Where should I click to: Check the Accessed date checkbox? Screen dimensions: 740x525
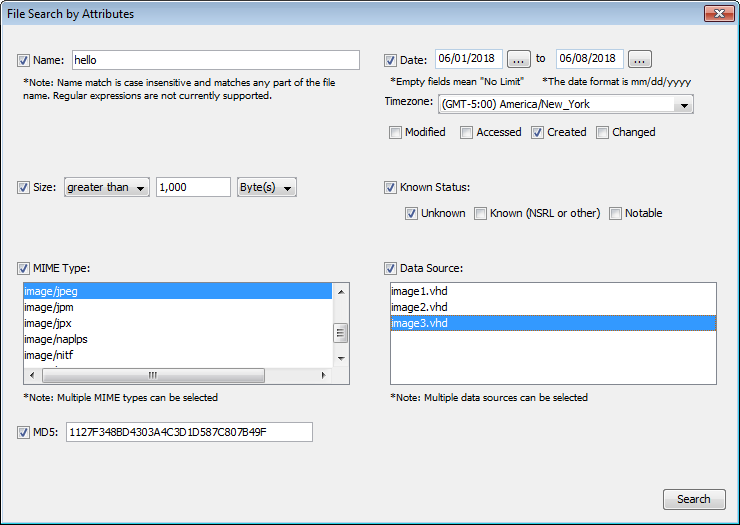point(466,132)
